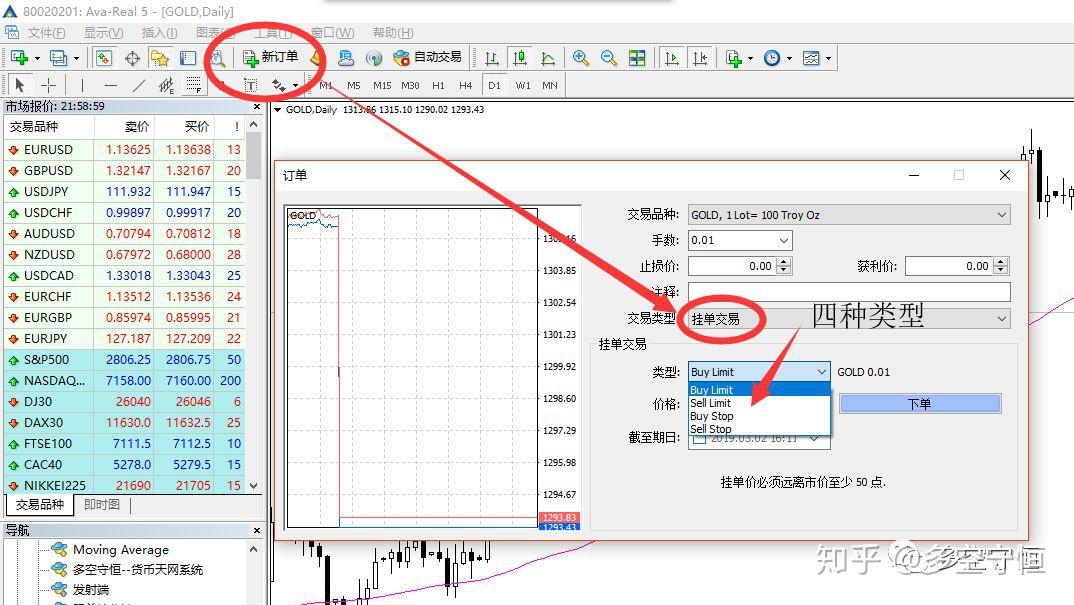The width and height of the screenshot is (1074, 605).
Task: Click the New Order (新订单) toolbar button
Action: coord(271,58)
